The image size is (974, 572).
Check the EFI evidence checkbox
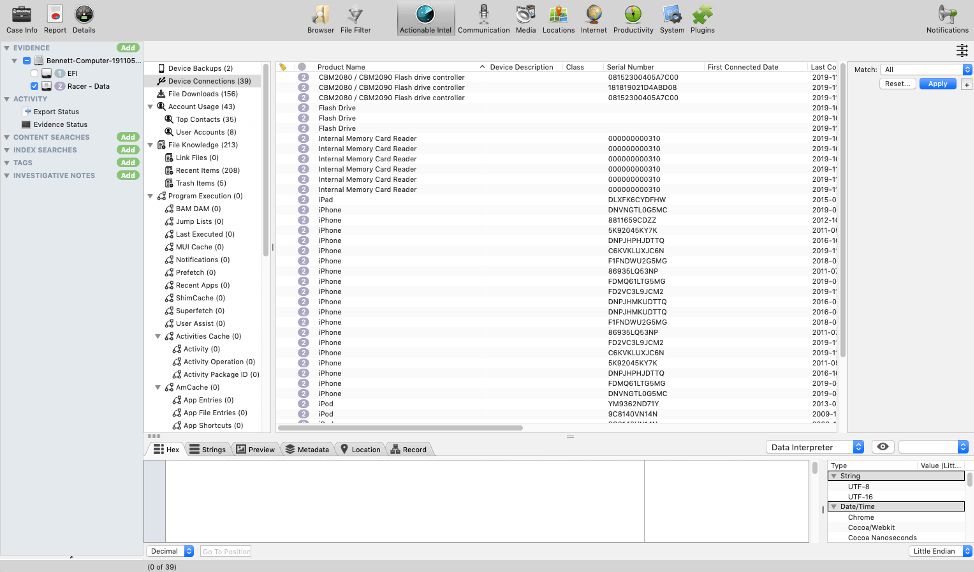[x=34, y=73]
